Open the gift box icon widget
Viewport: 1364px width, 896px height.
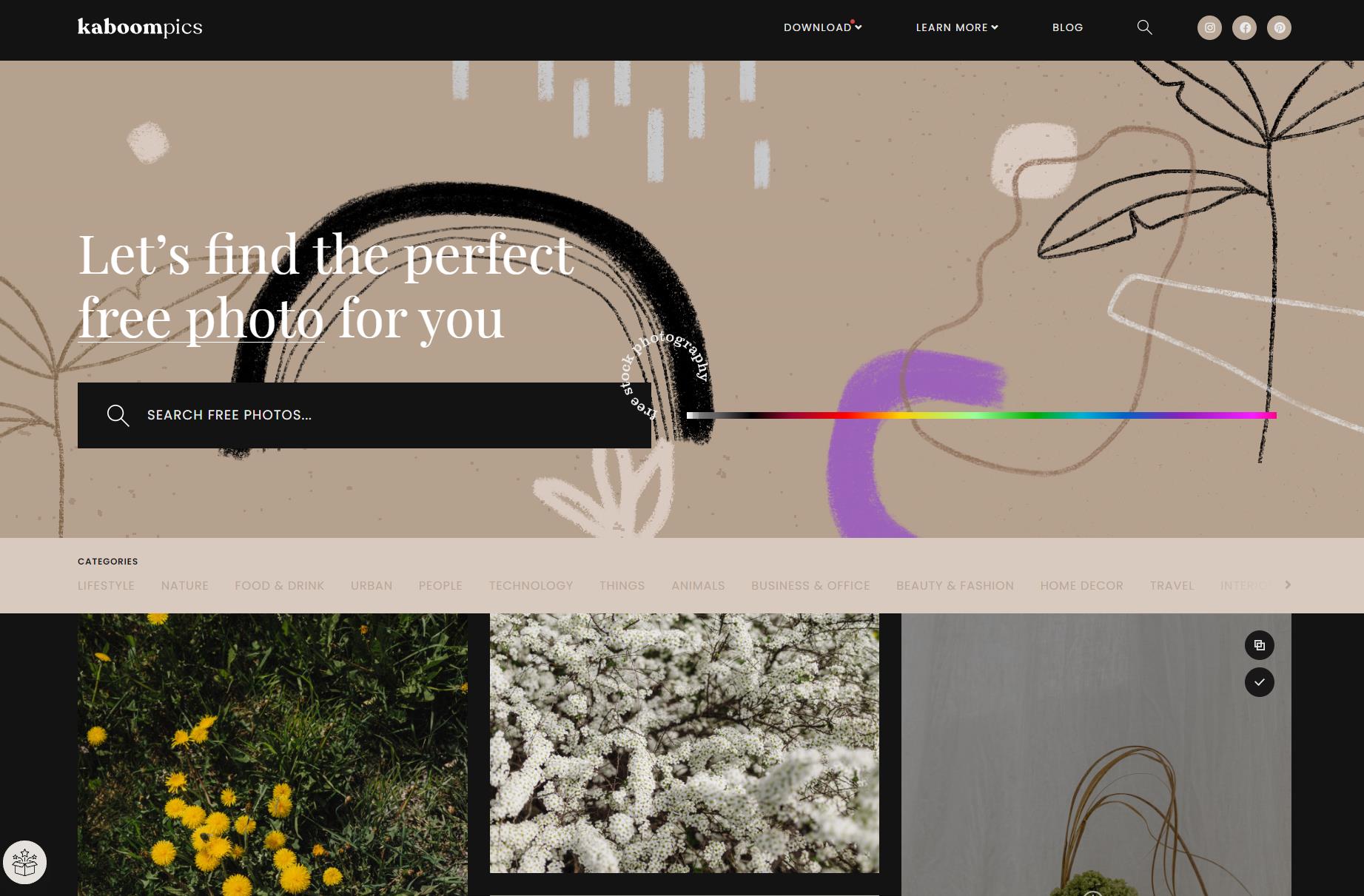(x=24, y=862)
